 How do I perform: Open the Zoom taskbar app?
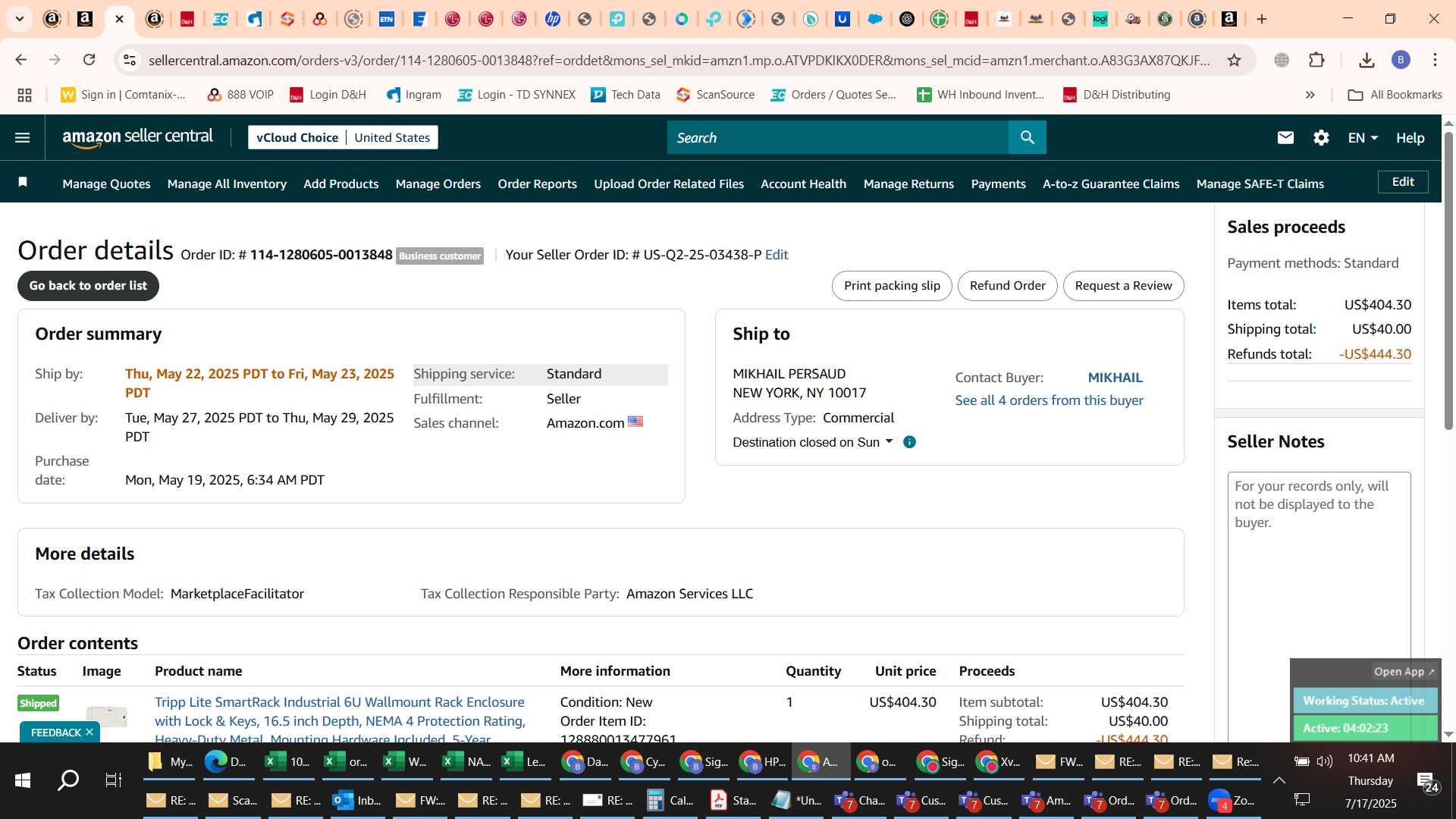[x=1232, y=800]
